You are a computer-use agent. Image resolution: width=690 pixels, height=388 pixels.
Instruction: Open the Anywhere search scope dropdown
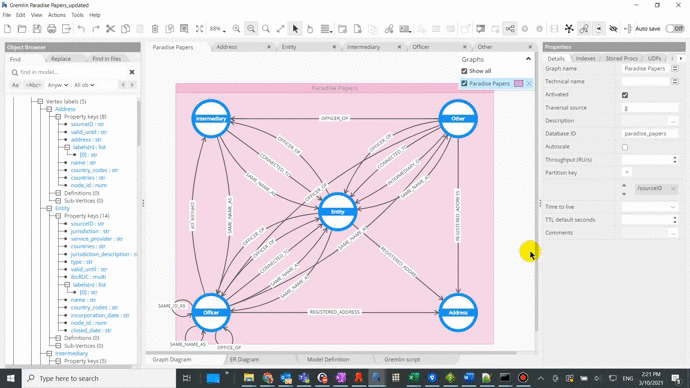click(x=58, y=85)
